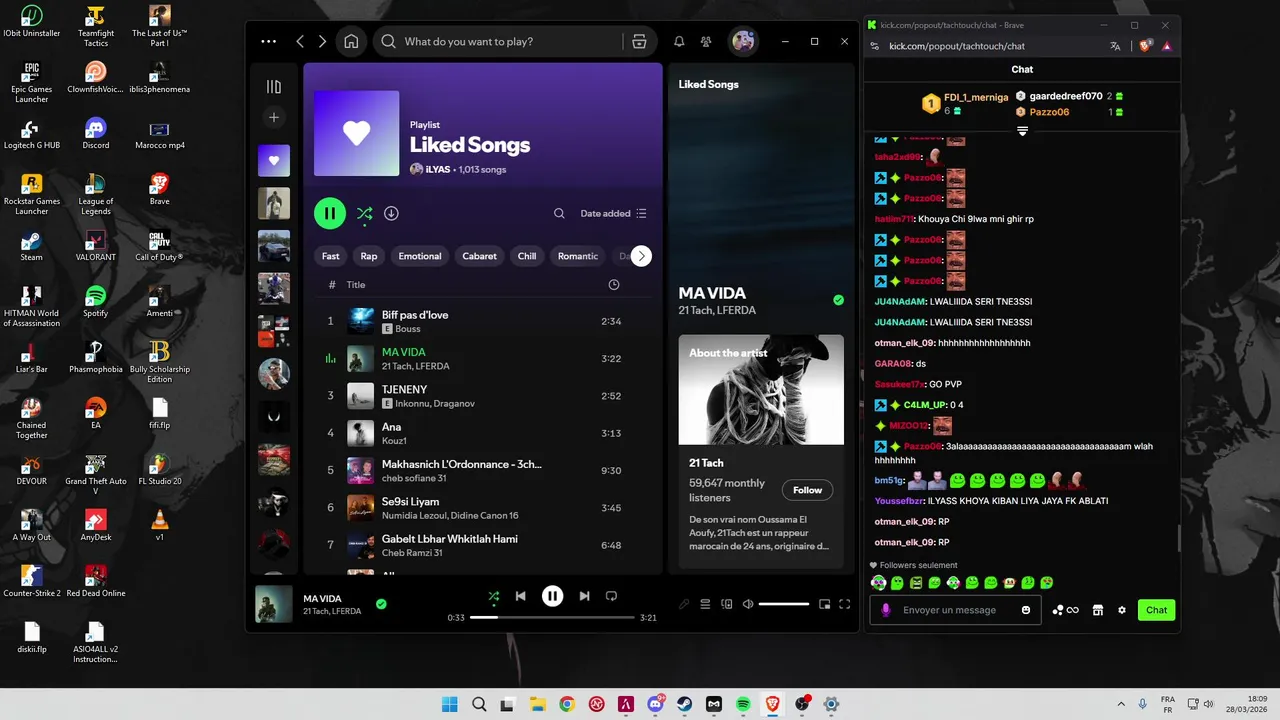Image resolution: width=1280 pixels, height=720 pixels.
Task: Select Liked Songs heart in sidebar
Action: click(274, 160)
